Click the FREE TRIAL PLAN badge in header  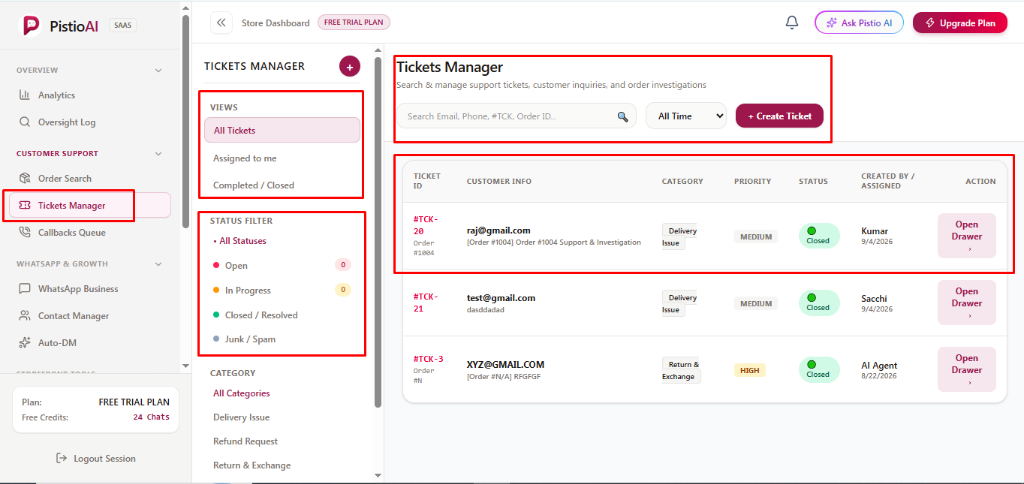pyautogui.click(x=354, y=22)
